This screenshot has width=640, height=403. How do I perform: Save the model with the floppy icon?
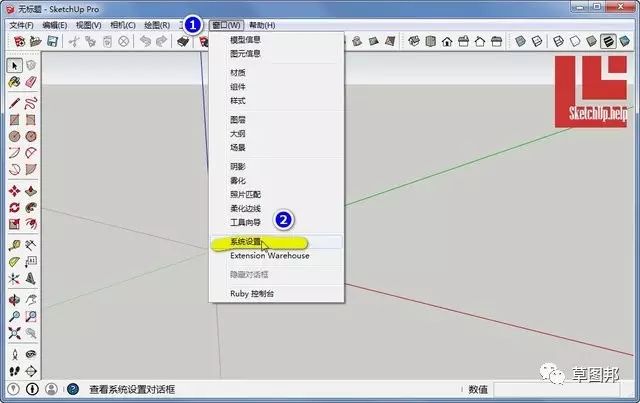(52, 41)
